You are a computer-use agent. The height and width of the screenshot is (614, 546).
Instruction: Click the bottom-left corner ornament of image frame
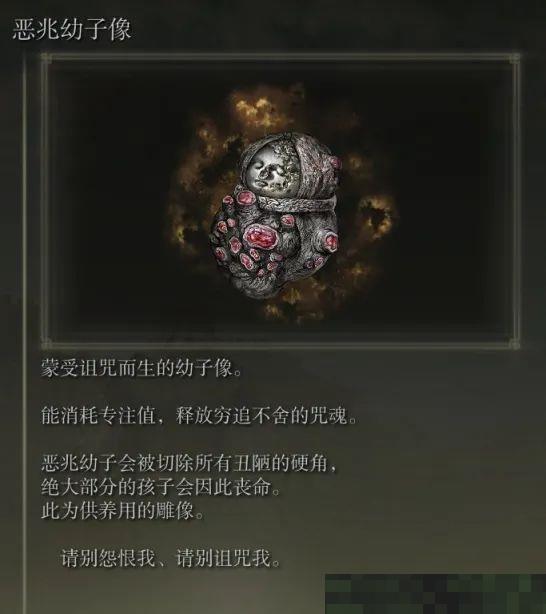coord(47,344)
